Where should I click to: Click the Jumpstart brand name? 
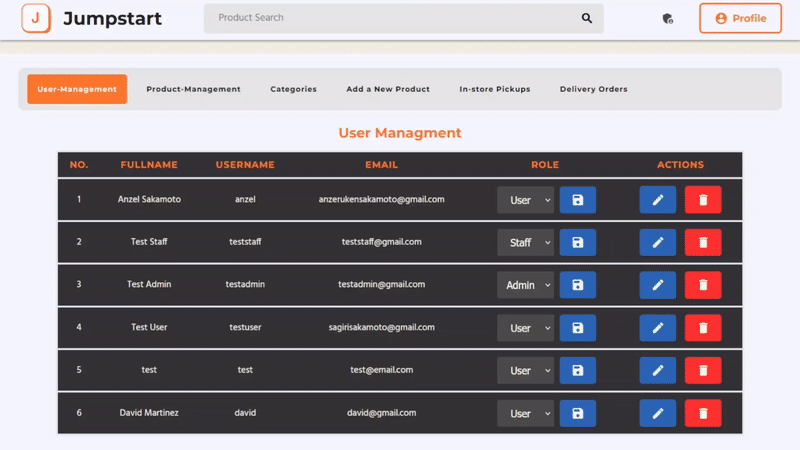coord(112,19)
